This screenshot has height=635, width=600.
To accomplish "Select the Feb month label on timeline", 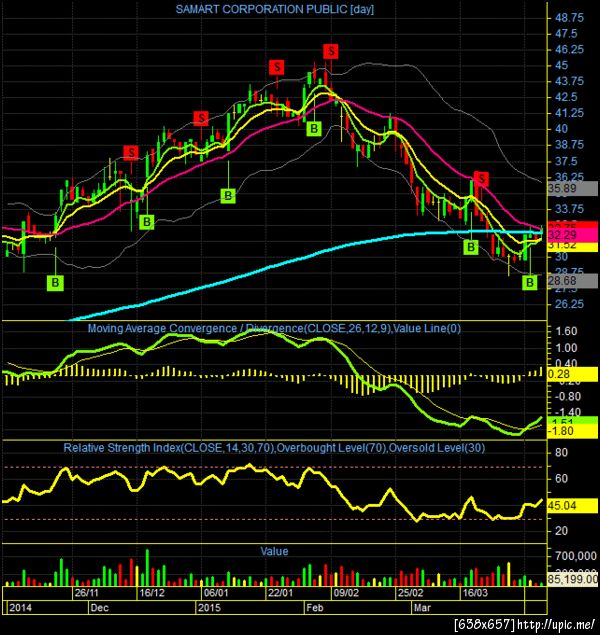I will pyautogui.click(x=315, y=607).
